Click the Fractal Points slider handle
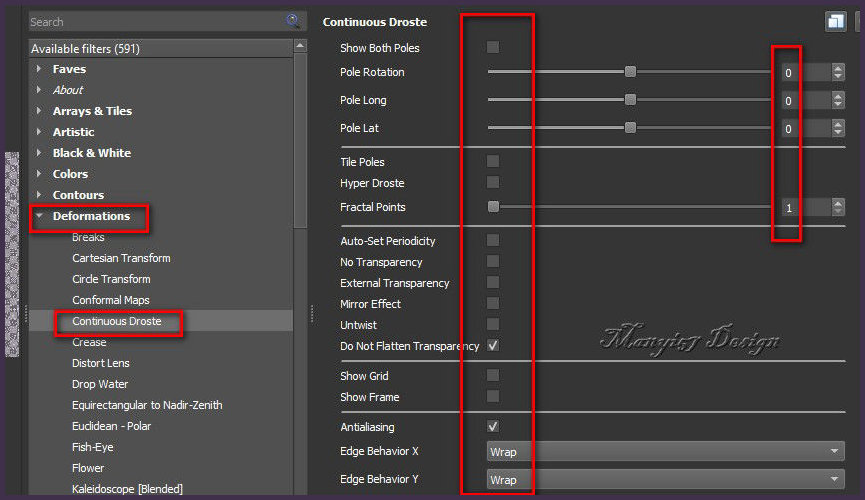The width and height of the screenshot is (865, 500). point(493,207)
